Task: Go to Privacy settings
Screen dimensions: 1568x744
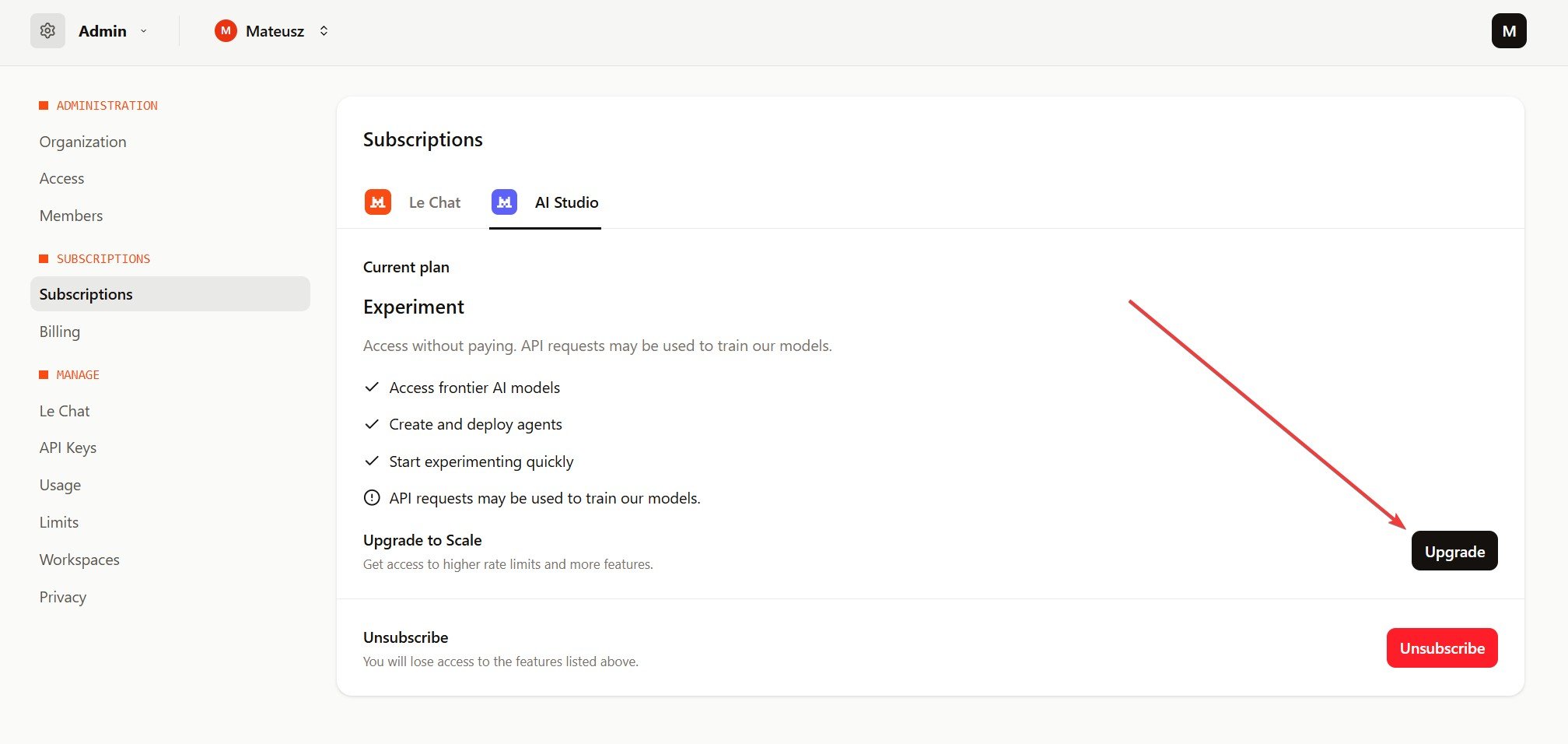Action: click(x=63, y=597)
